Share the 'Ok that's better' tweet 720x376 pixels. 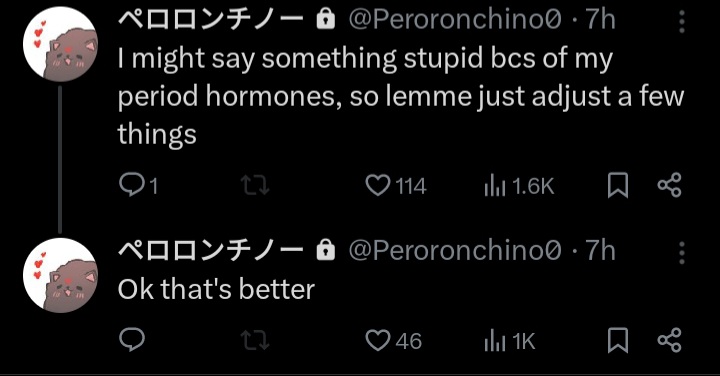(x=669, y=340)
